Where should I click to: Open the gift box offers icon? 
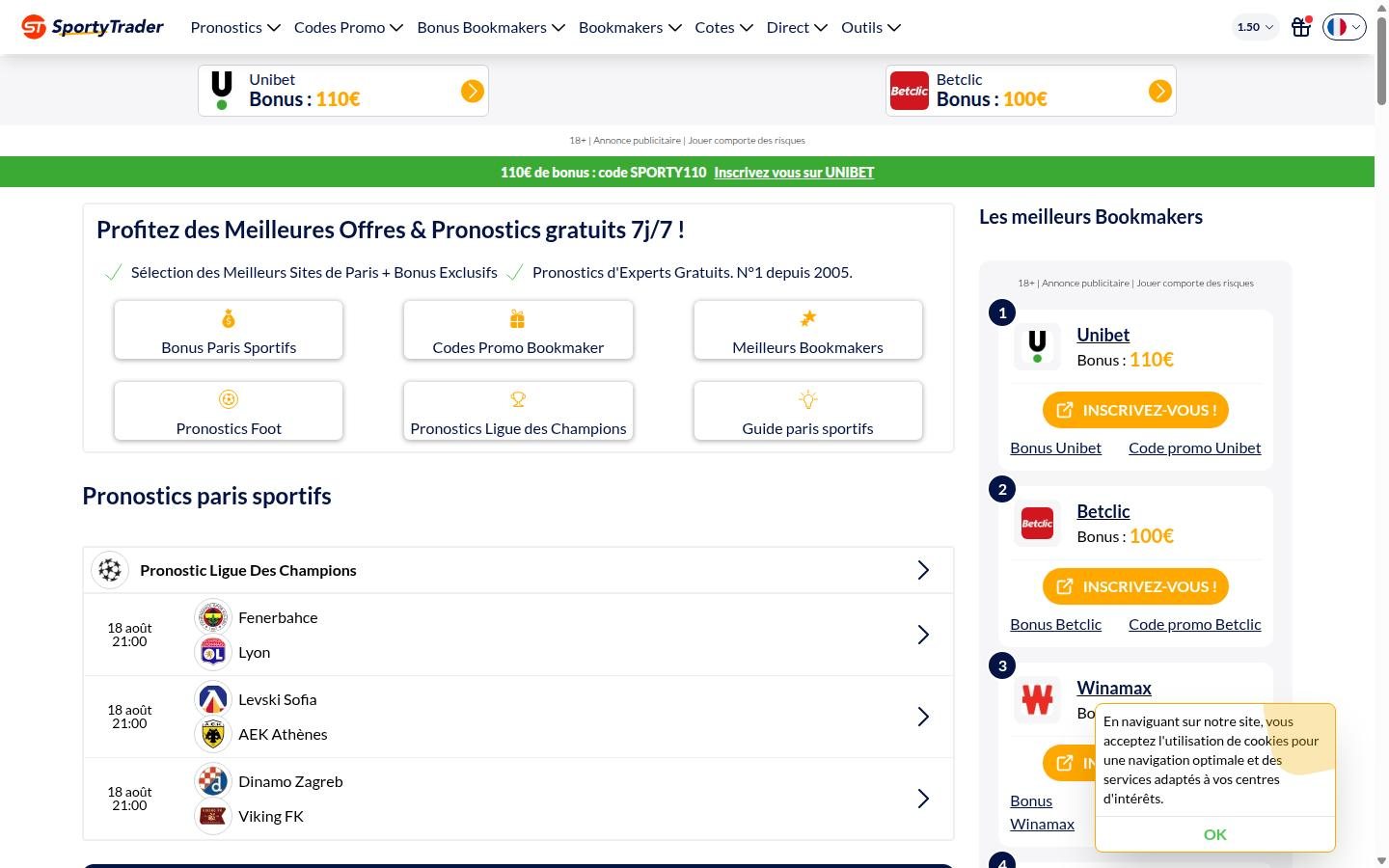1301,27
